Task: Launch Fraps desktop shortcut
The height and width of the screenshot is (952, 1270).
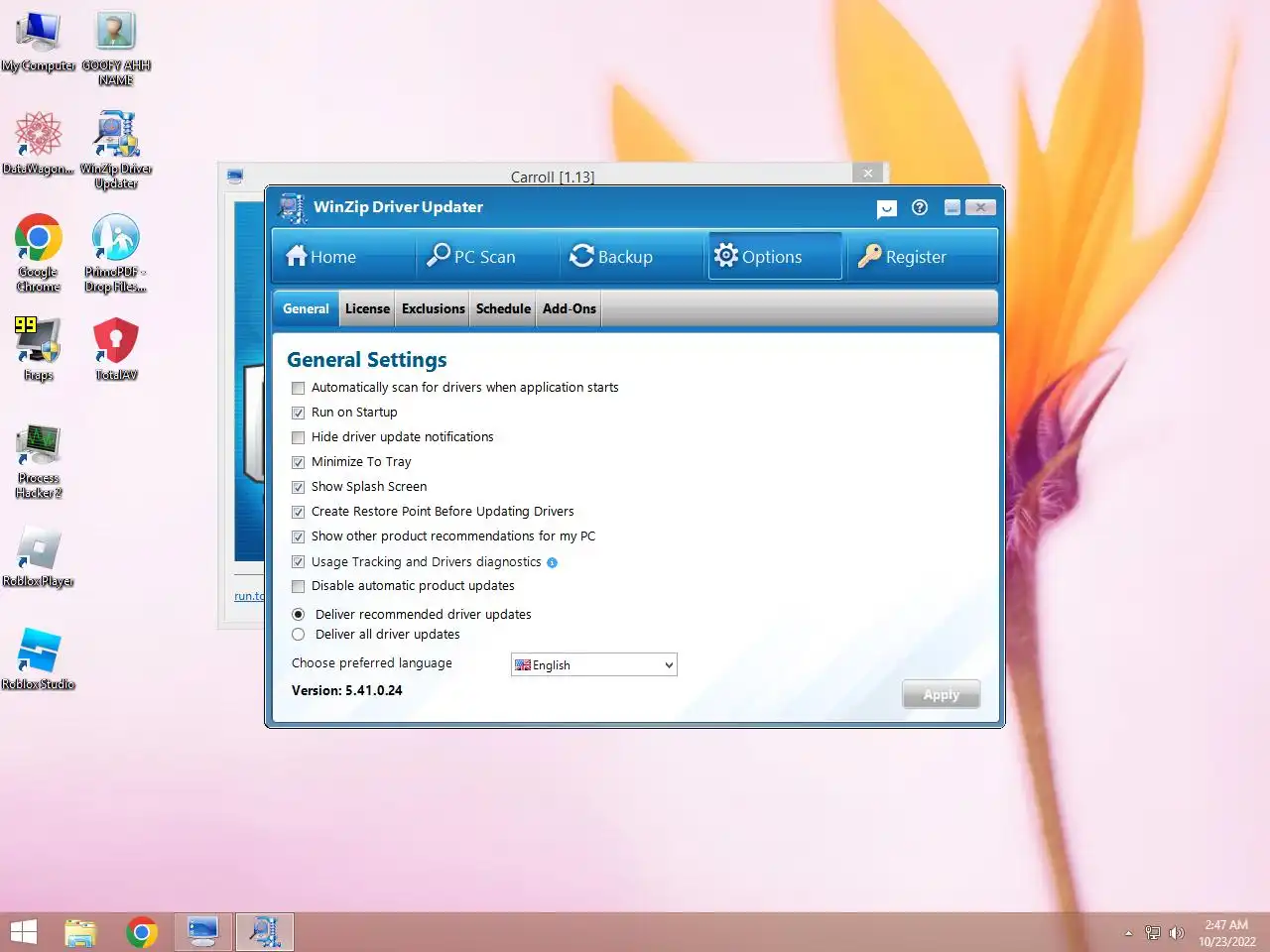Action: pos(38,349)
